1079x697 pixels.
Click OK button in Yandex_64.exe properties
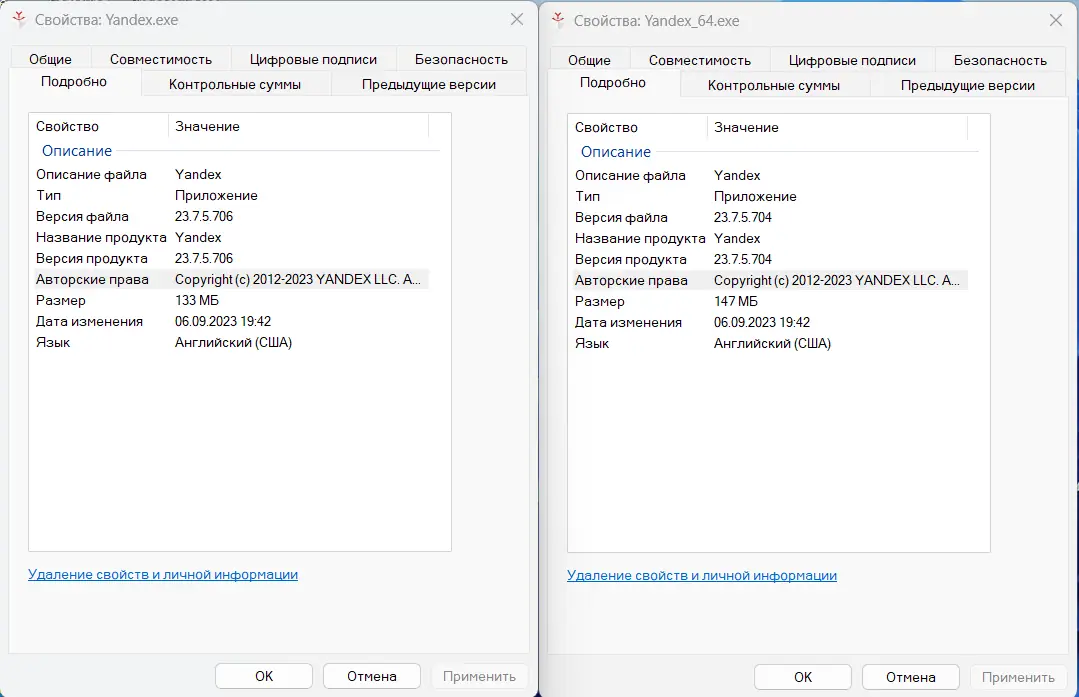[803, 677]
